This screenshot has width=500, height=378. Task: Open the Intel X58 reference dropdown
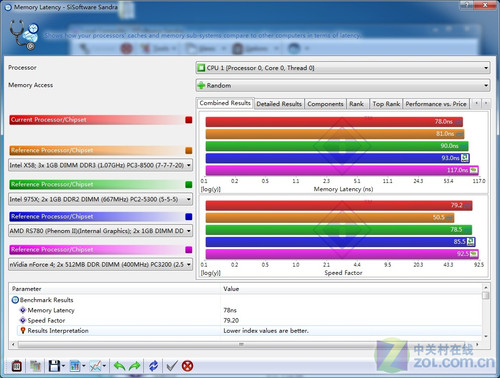[100, 165]
